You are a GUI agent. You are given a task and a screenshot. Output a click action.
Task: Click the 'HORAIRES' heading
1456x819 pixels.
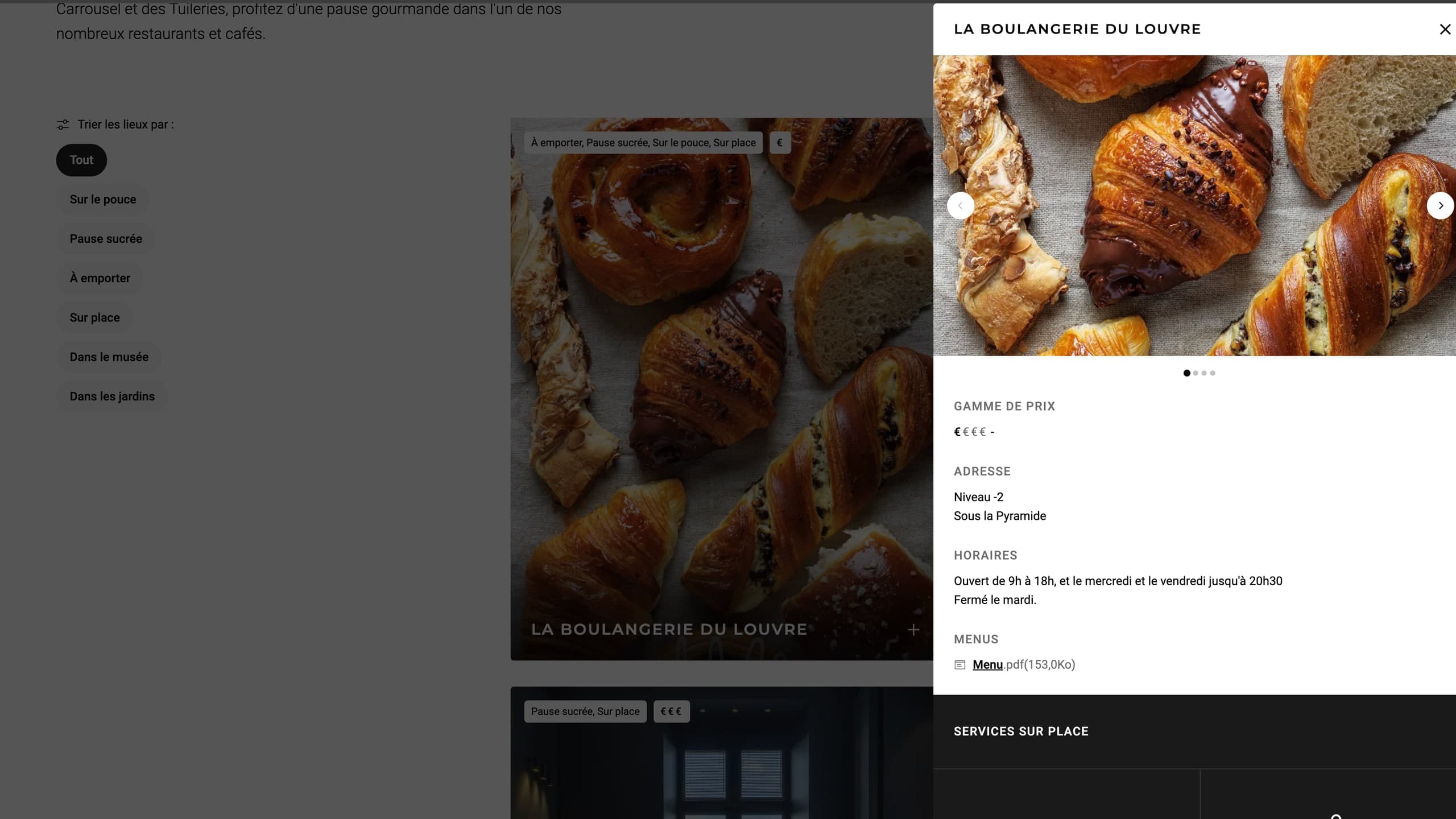click(x=986, y=555)
